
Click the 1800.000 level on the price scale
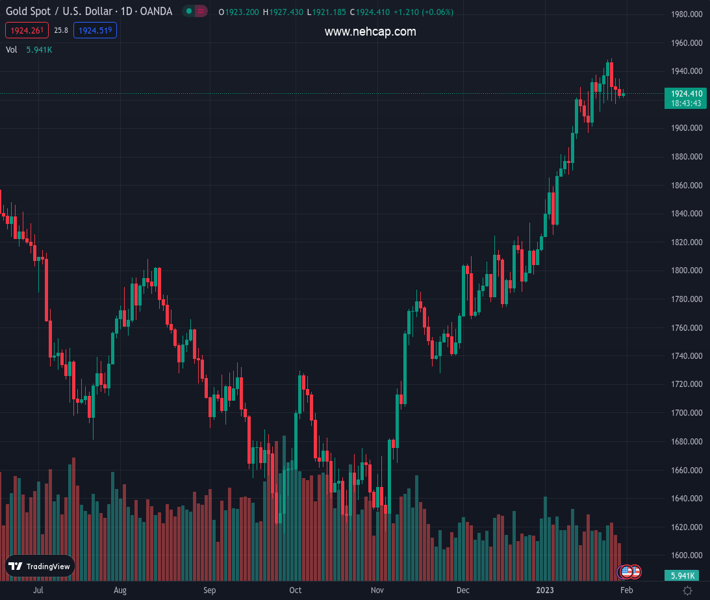[x=686, y=271]
